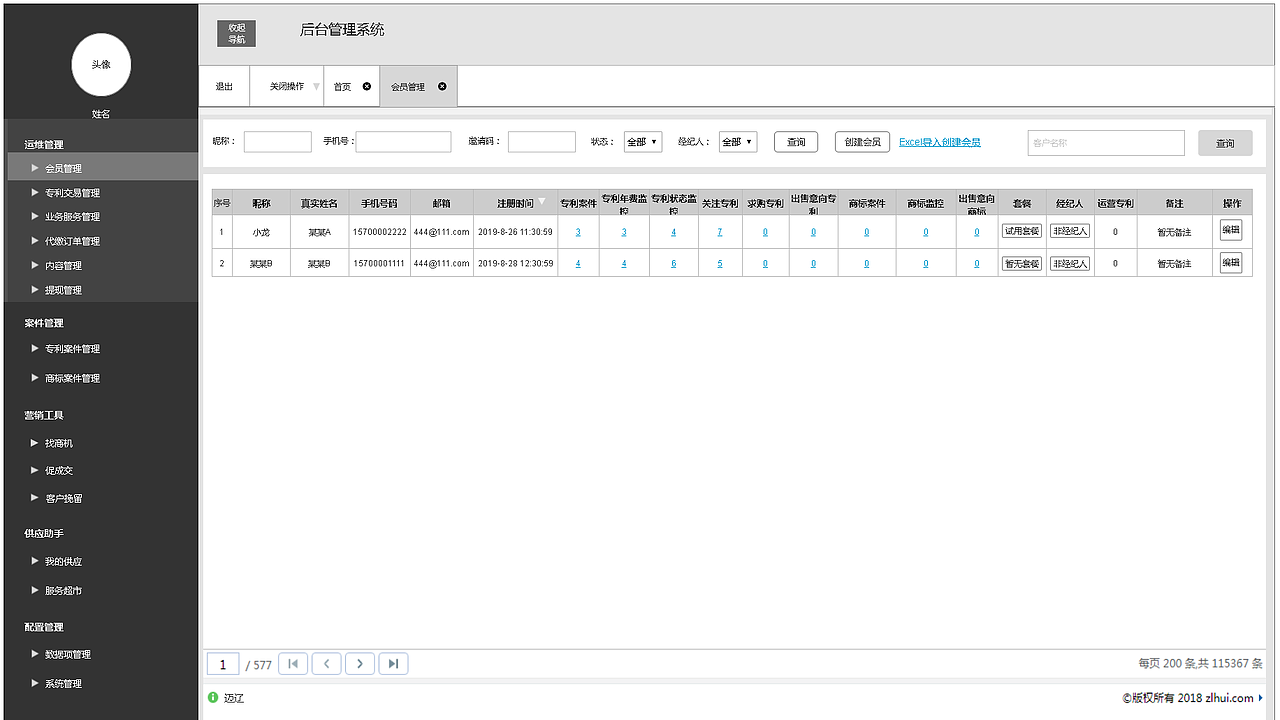The width and height of the screenshot is (1280, 720).
Task: Open 专利案件 link 3 in 小龙's row
Action: click(578, 232)
